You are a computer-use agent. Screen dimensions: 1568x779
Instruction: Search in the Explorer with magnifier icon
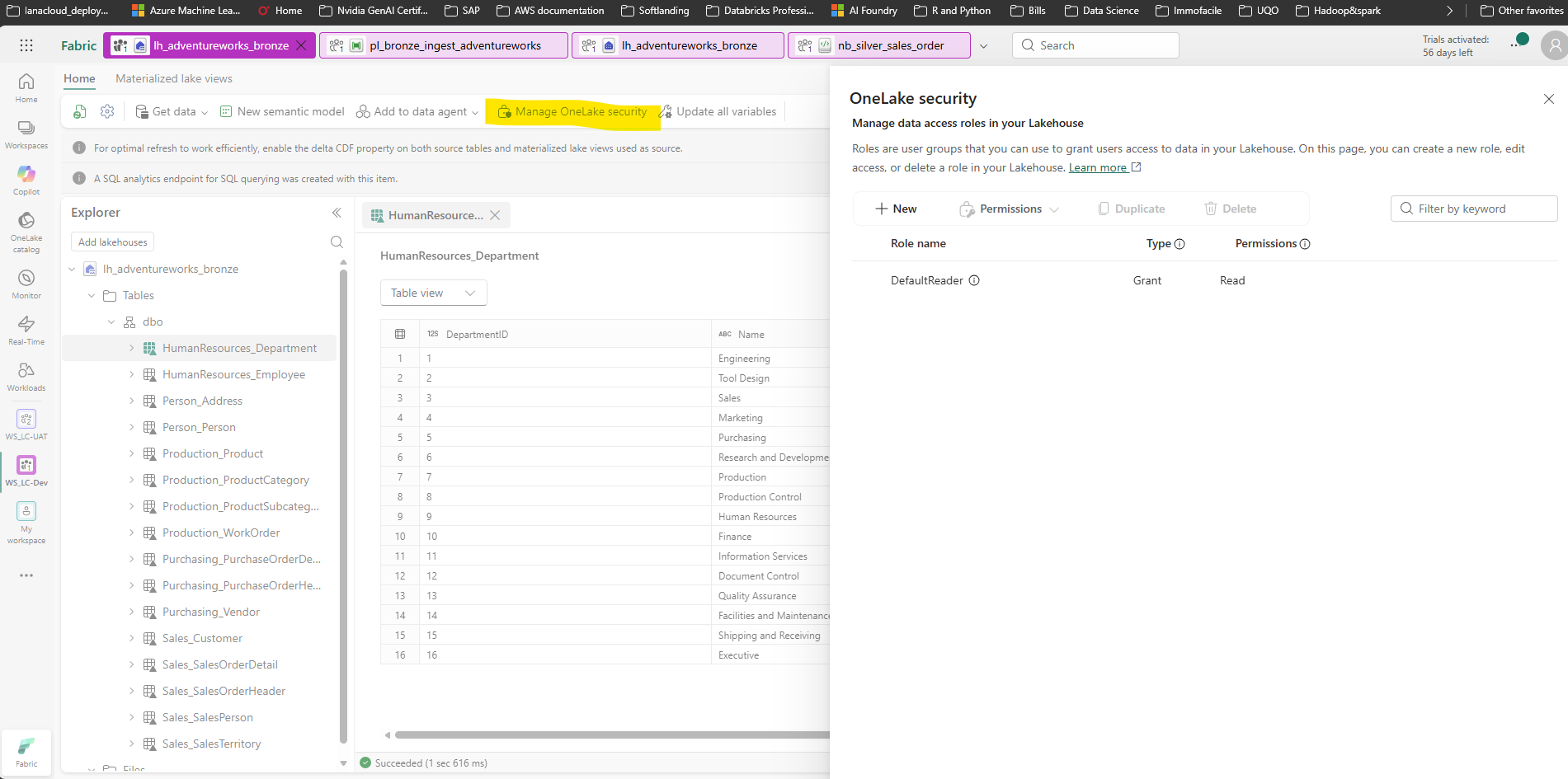[x=337, y=242]
